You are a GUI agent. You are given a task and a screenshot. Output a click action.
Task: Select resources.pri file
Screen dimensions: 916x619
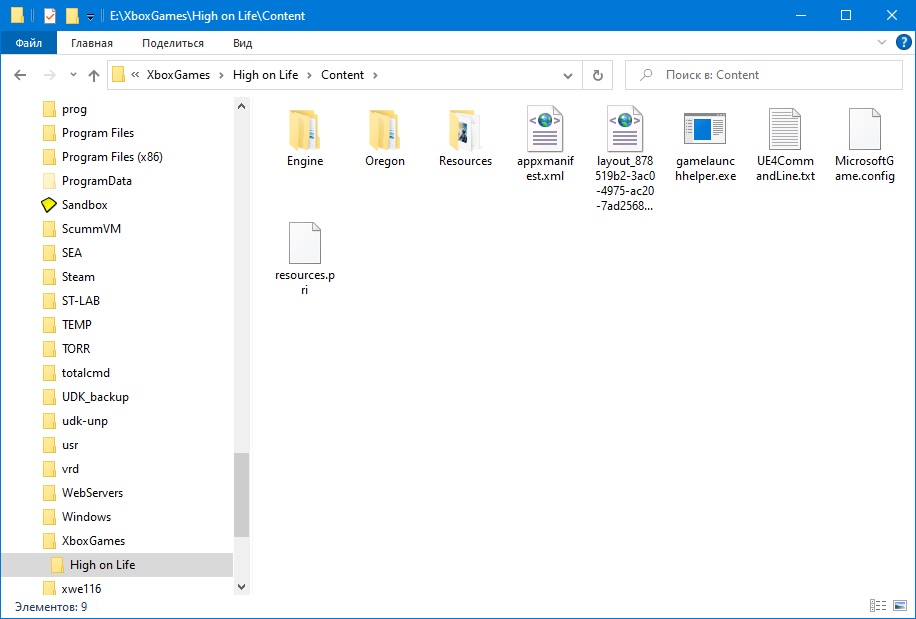click(x=304, y=257)
